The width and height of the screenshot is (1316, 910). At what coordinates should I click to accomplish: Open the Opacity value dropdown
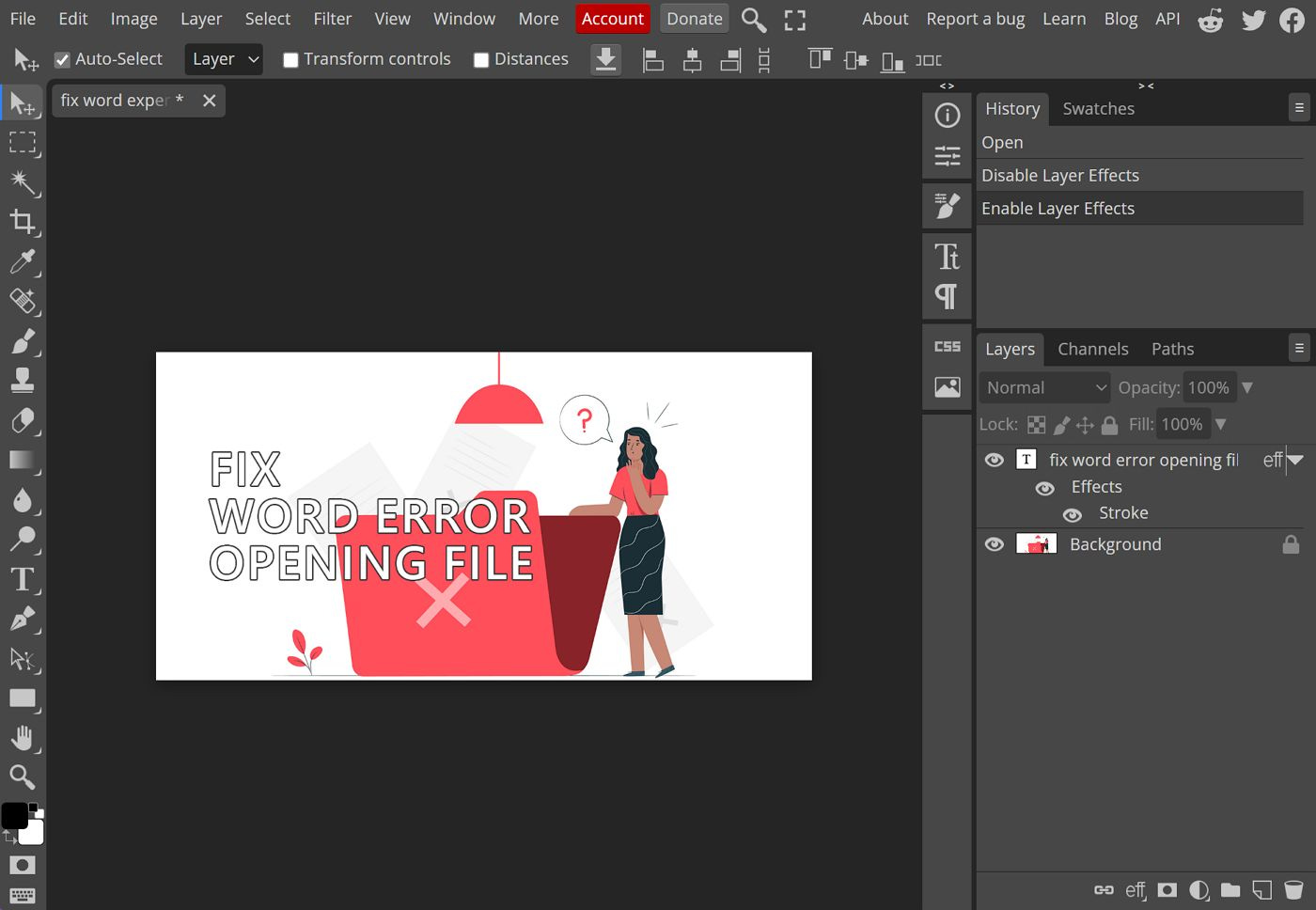(1247, 387)
